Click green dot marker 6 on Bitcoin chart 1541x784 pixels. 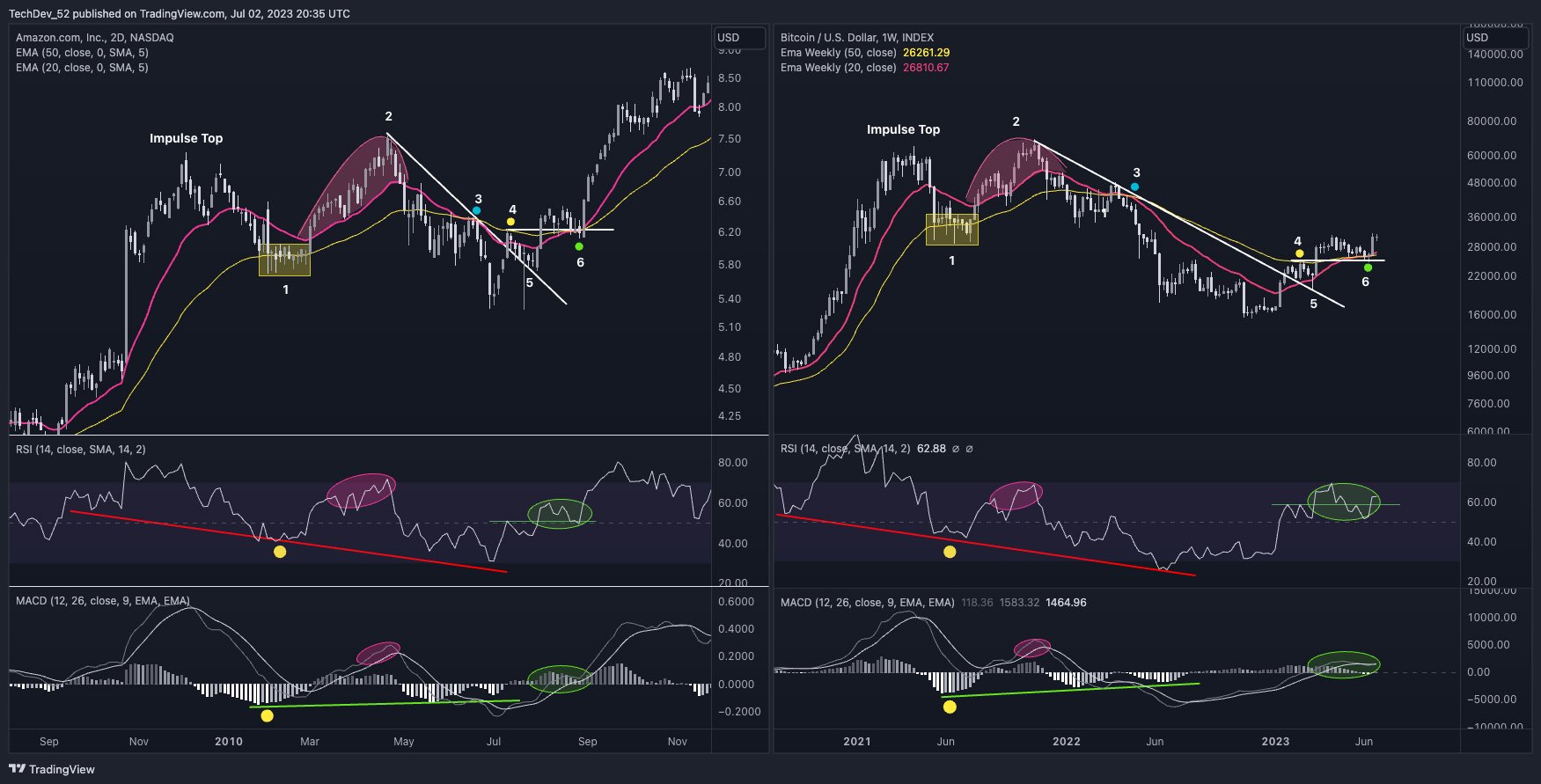coord(1368,267)
